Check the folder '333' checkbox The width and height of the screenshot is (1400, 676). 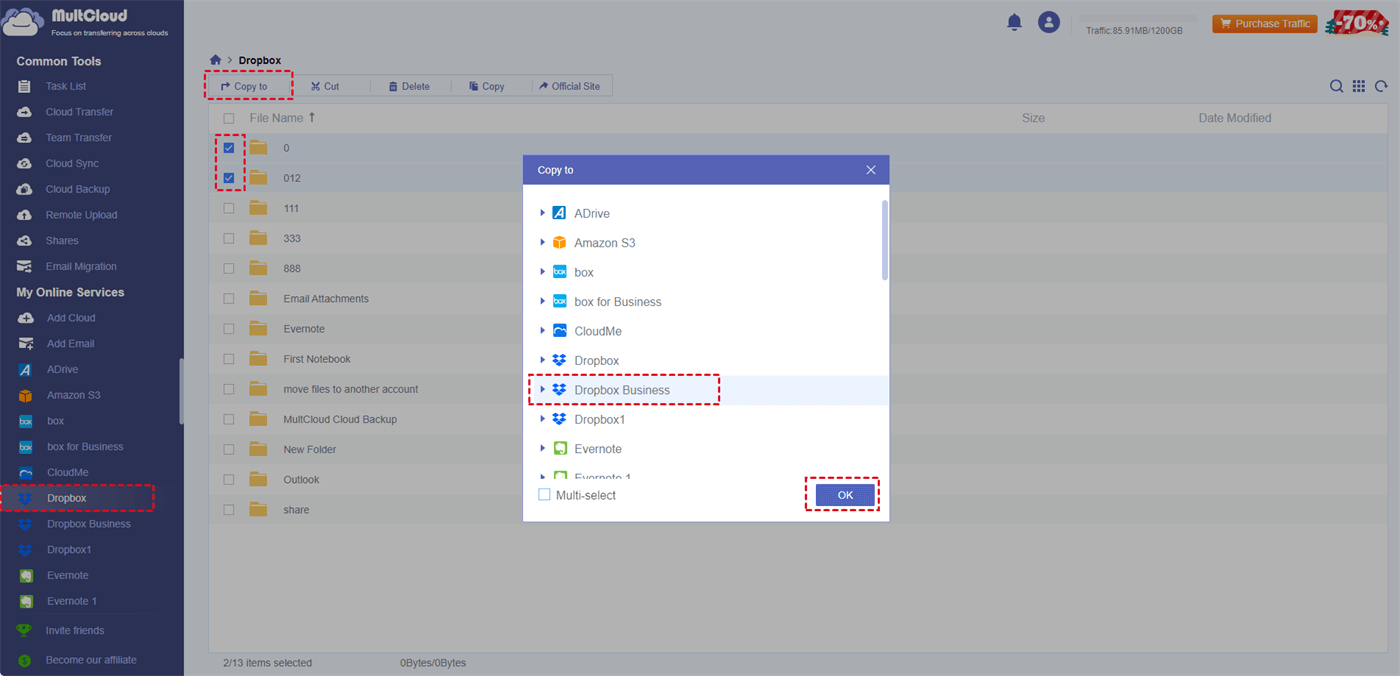click(229, 238)
